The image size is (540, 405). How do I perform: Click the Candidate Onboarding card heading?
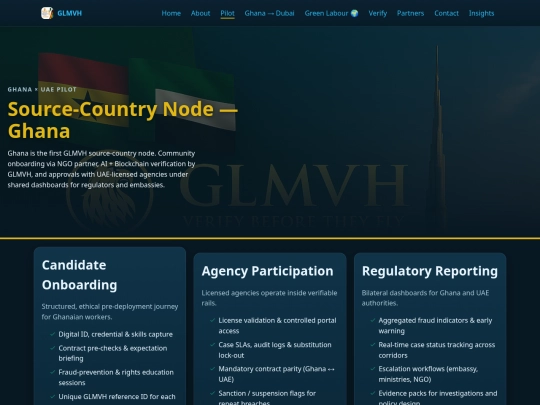[x=80, y=275]
